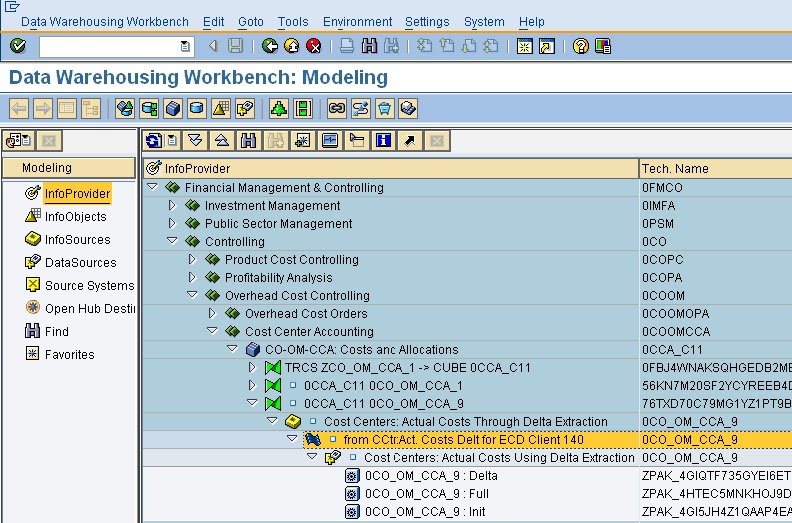Click the yellow Exit arrow icon

point(292,46)
